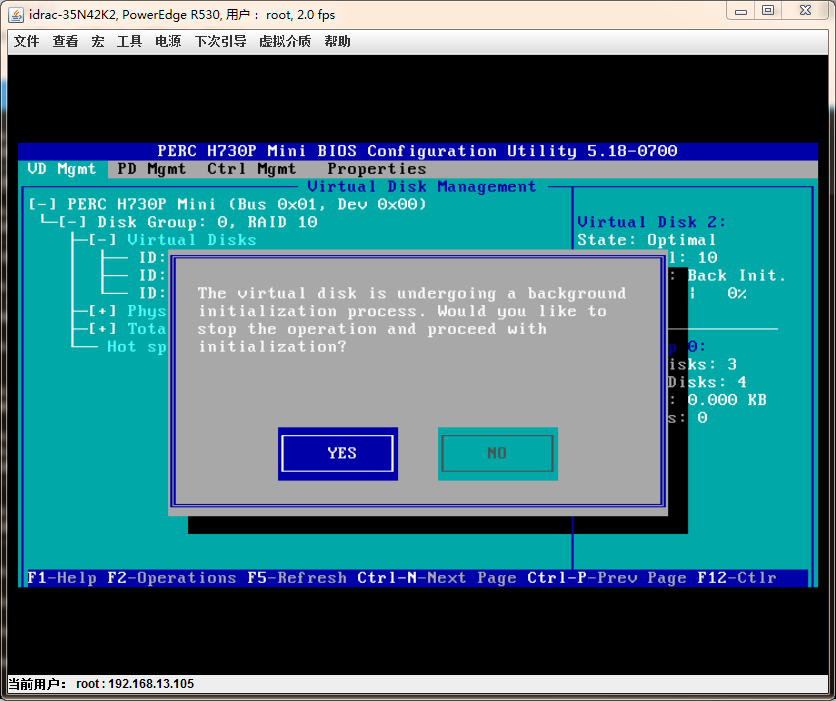Click the background initialization dialog message
The image size is (836, 701).
412,320
